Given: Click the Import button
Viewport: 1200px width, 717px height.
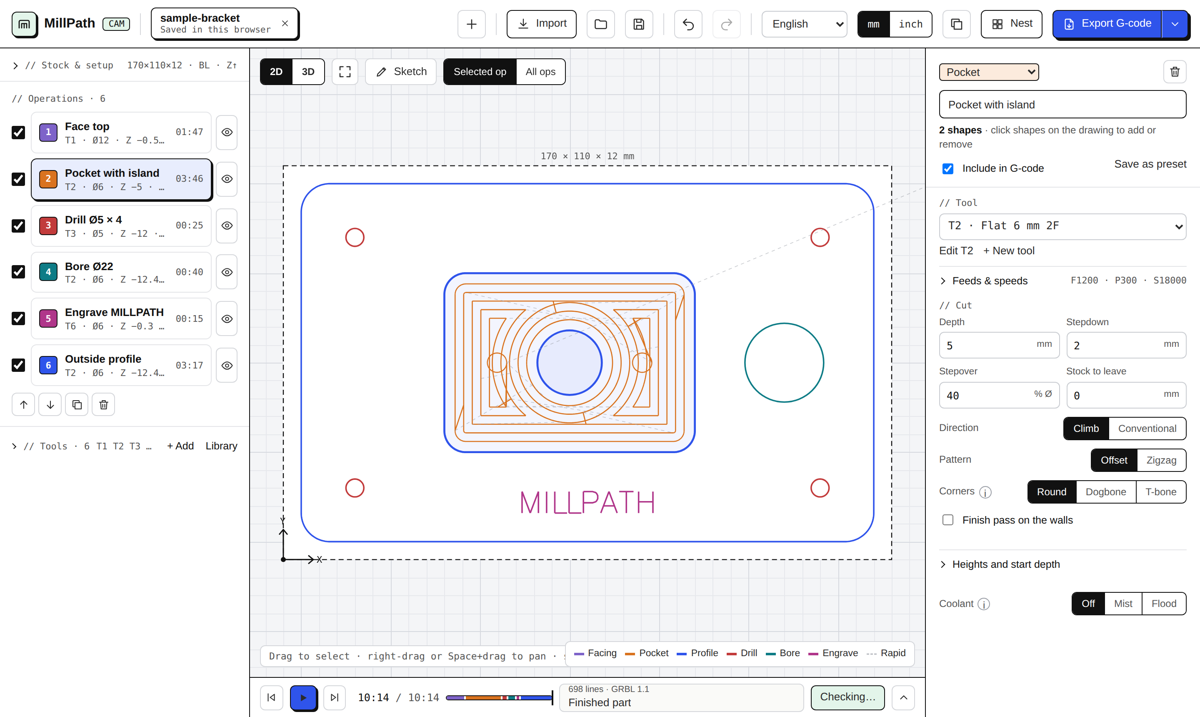Looking at the screenshot, I should tap(541, 24).
